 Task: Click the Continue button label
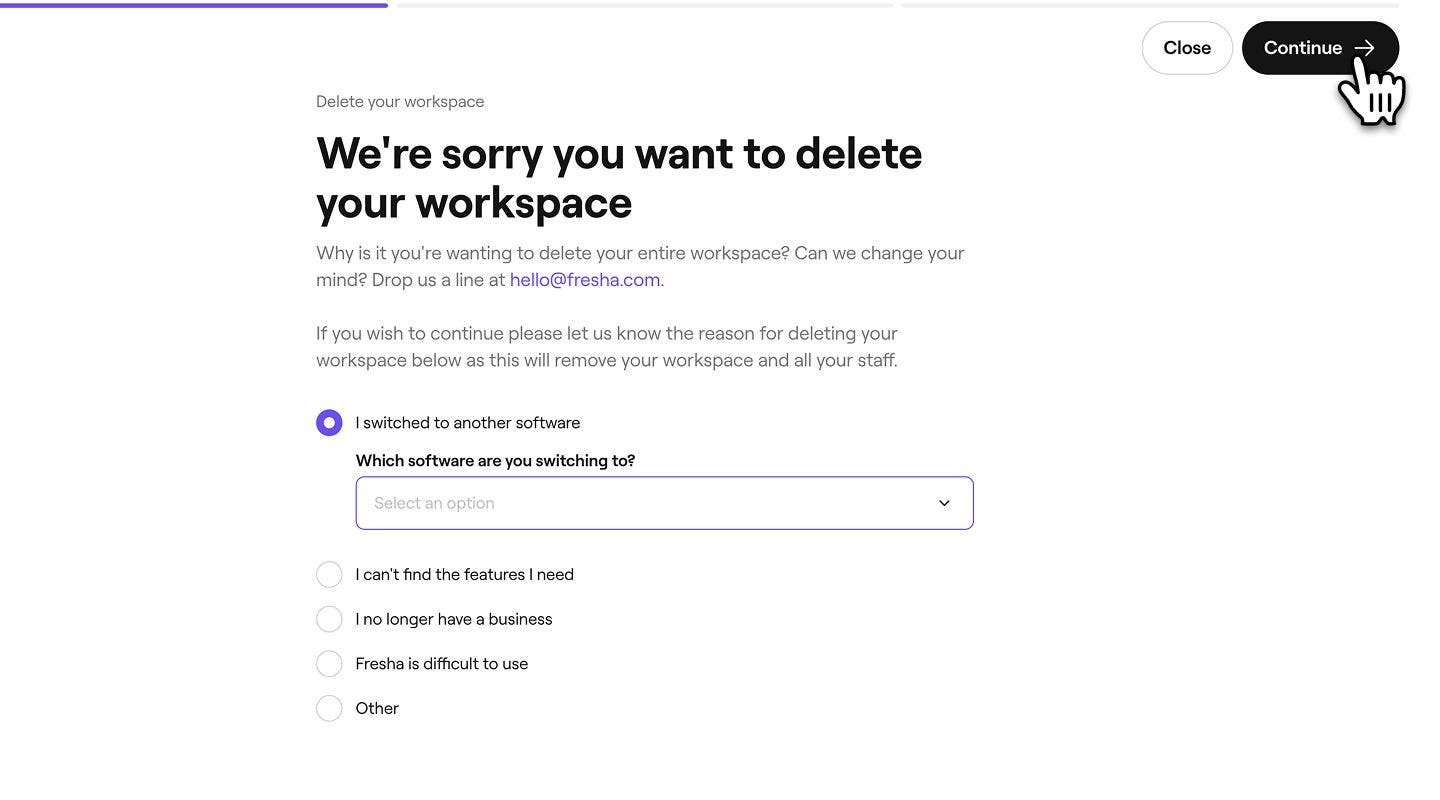pyautogui.click(x=1302, y=48)
